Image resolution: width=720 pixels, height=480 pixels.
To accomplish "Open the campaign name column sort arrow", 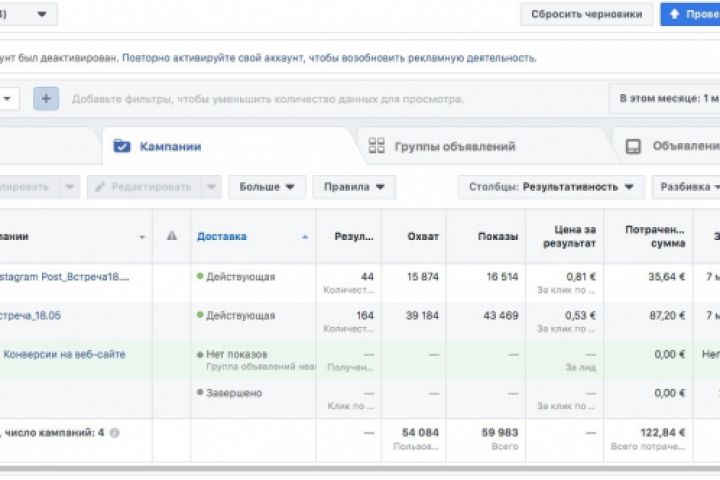I will click(x=142, y=237).
